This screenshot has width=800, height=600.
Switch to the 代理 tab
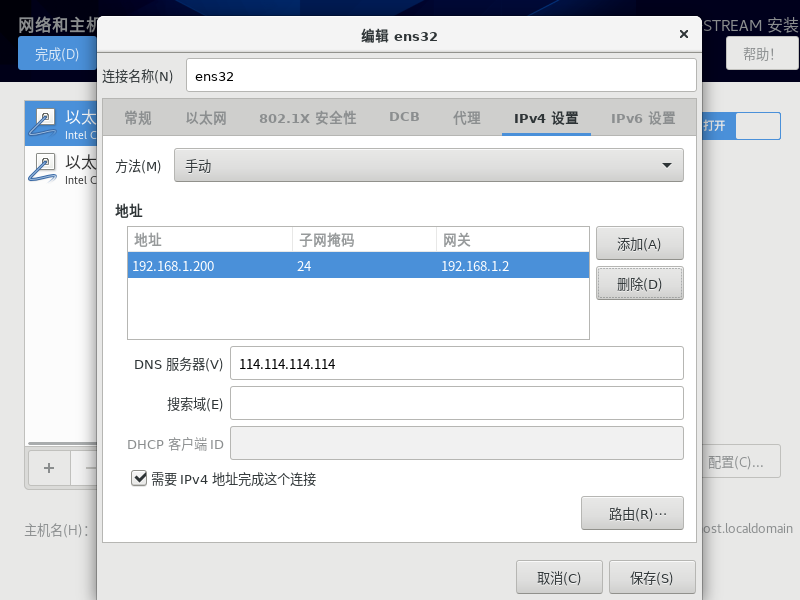[x=466, y=118]
